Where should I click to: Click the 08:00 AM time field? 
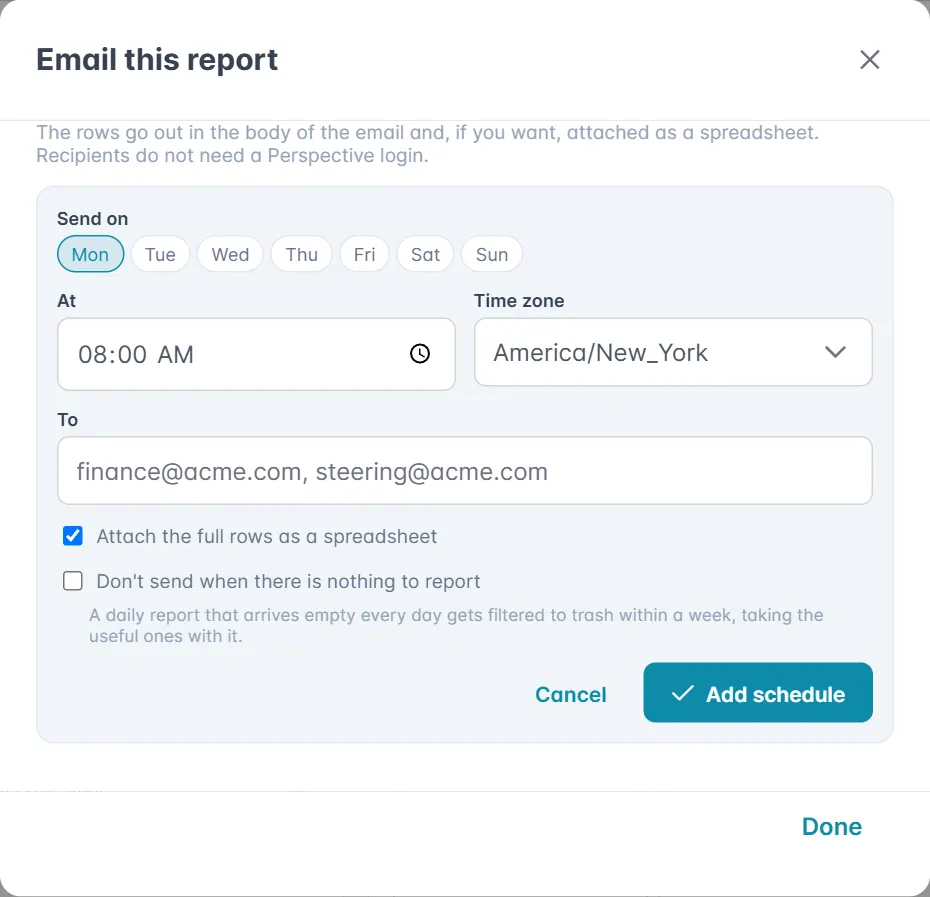(256, 354)
